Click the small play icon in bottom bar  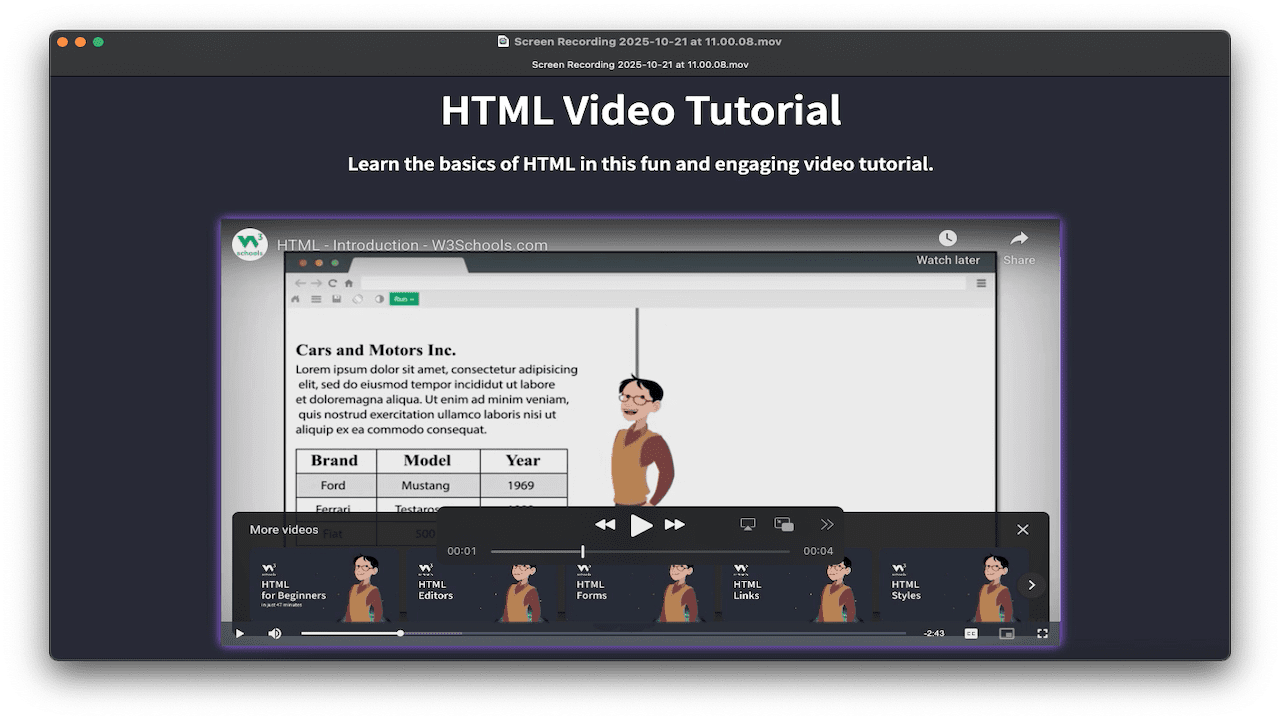[239, 633]
